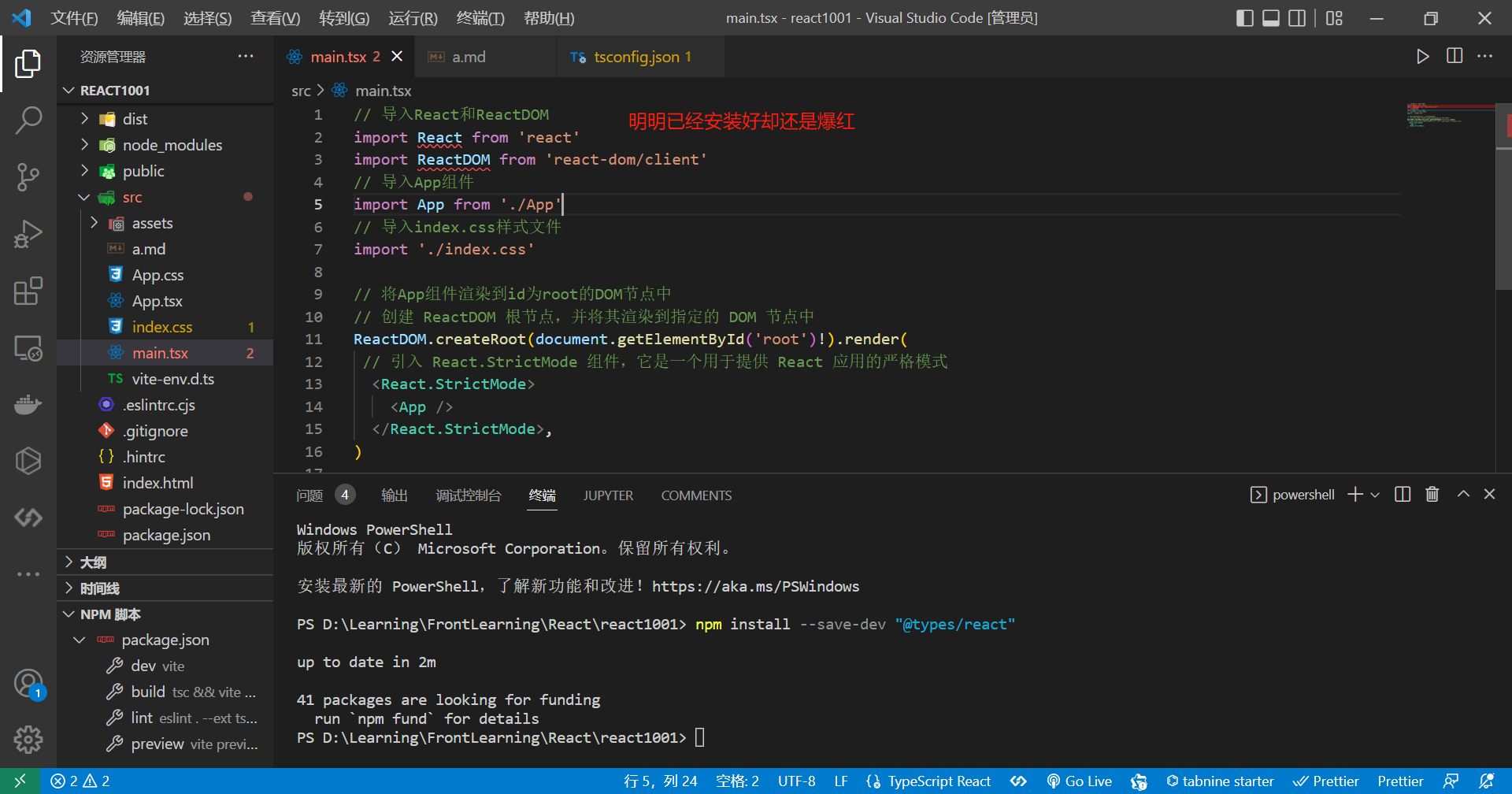This screenshot has width=1512, height=794.
Task: Create a new terminal with plus icon
Action: pos(1355,494)
